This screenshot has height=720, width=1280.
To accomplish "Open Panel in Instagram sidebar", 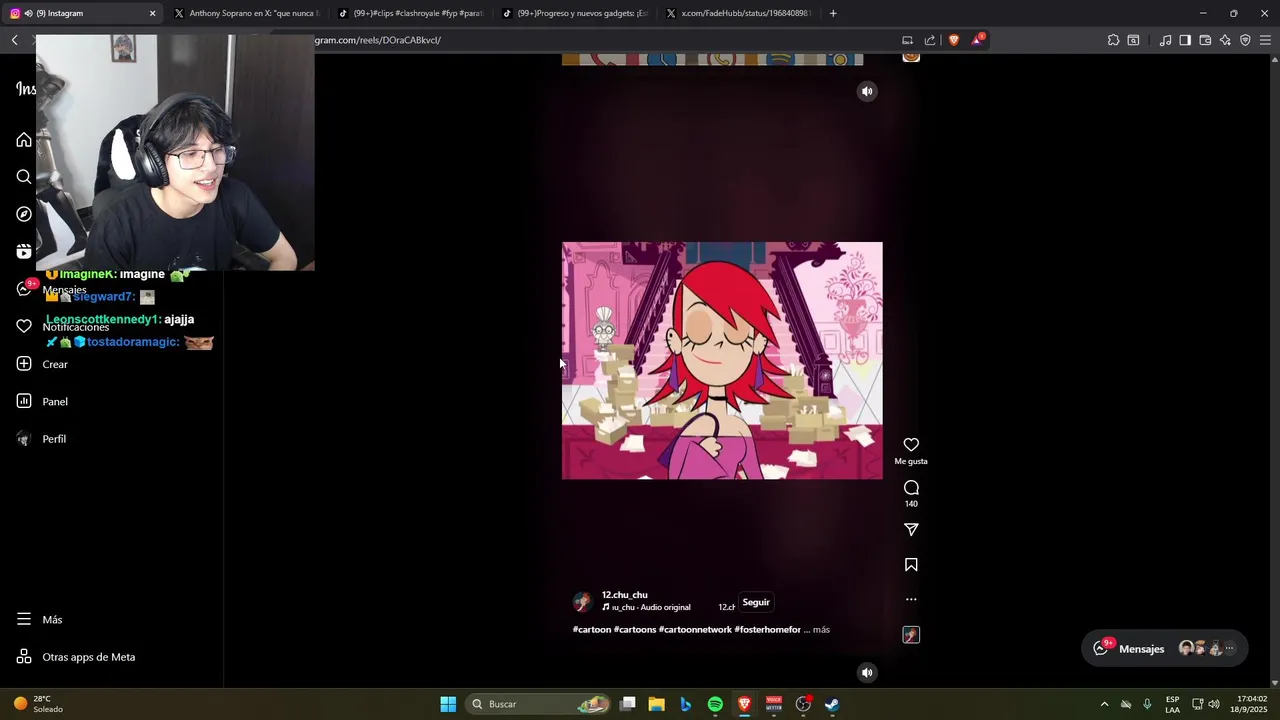I will tap(42, 401).
